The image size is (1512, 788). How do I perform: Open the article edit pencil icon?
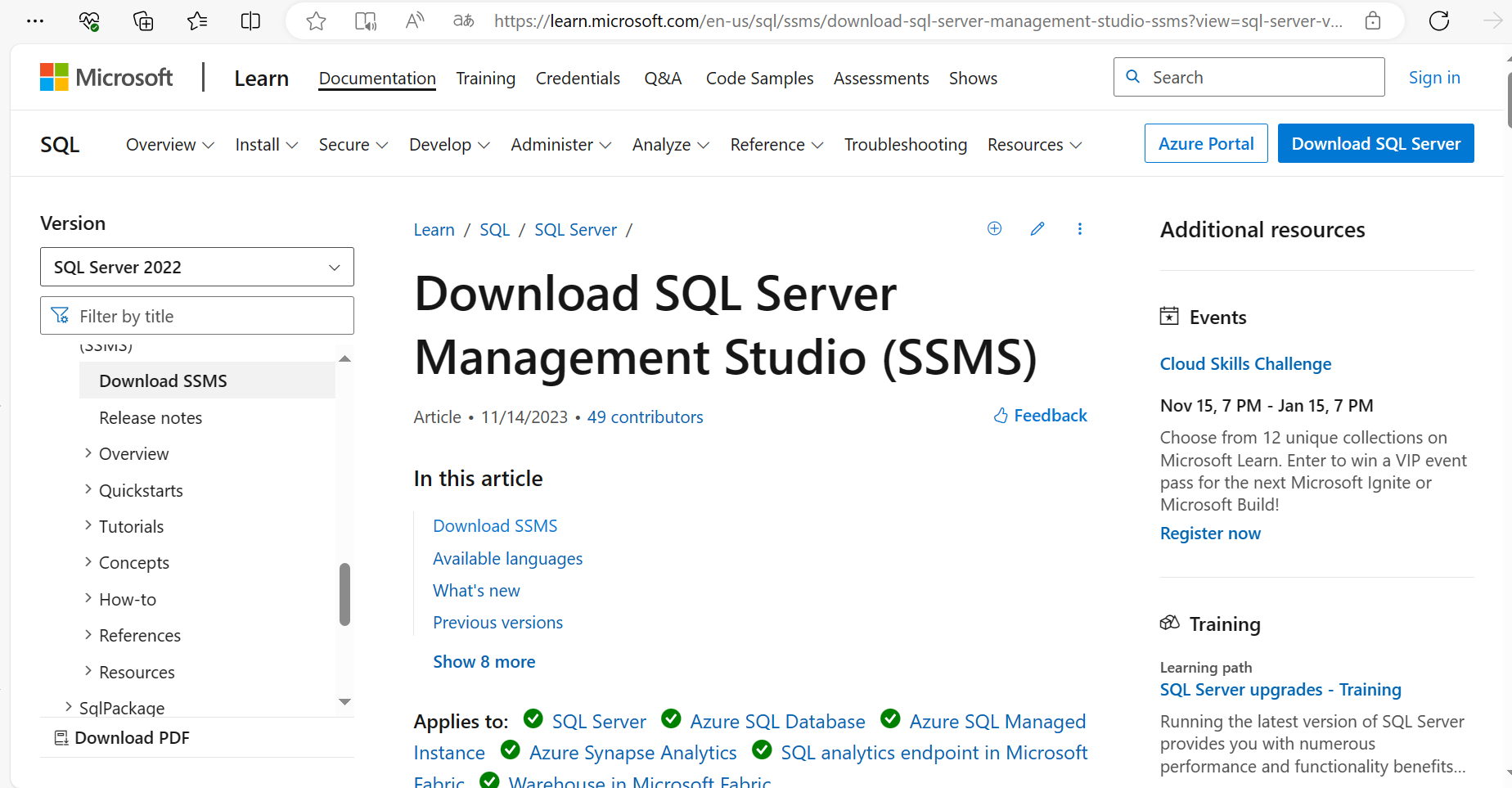tap(1037, 228)
